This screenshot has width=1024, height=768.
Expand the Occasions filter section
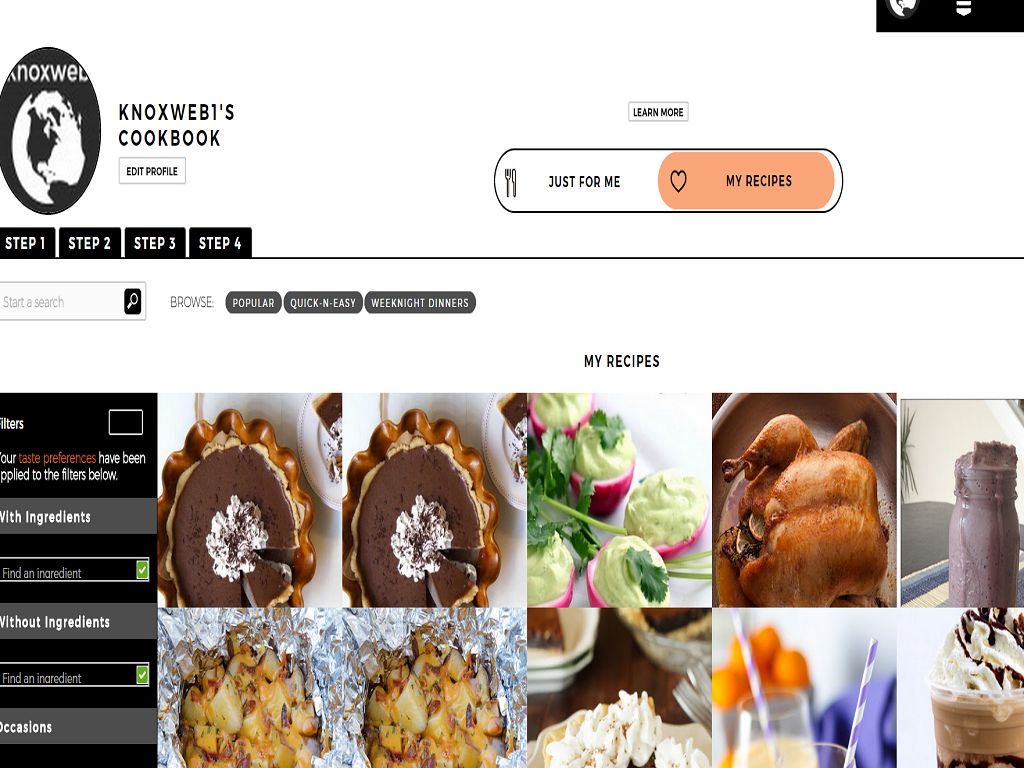pos(78,727)
